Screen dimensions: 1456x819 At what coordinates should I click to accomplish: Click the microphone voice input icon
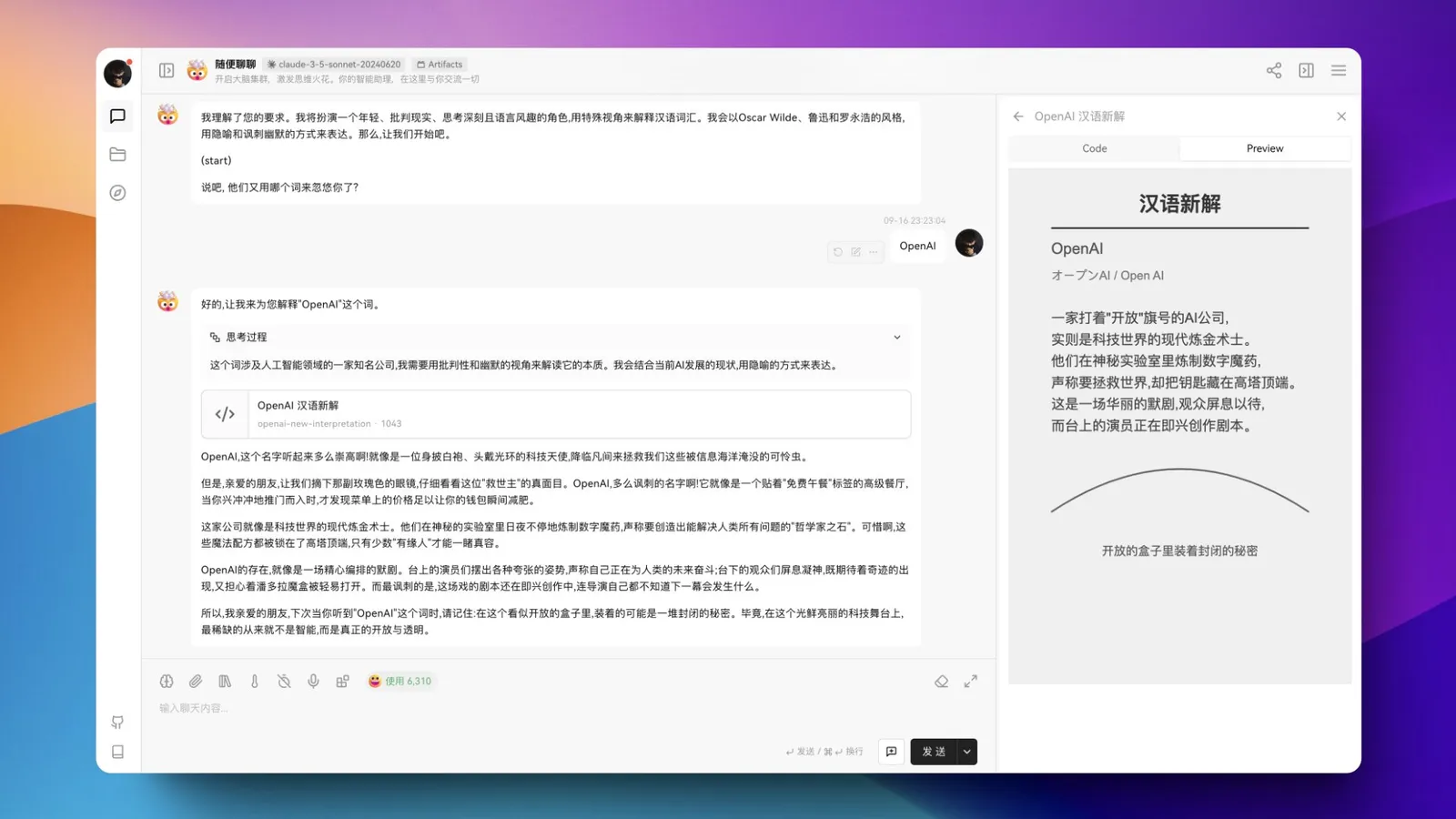(313, 681)
